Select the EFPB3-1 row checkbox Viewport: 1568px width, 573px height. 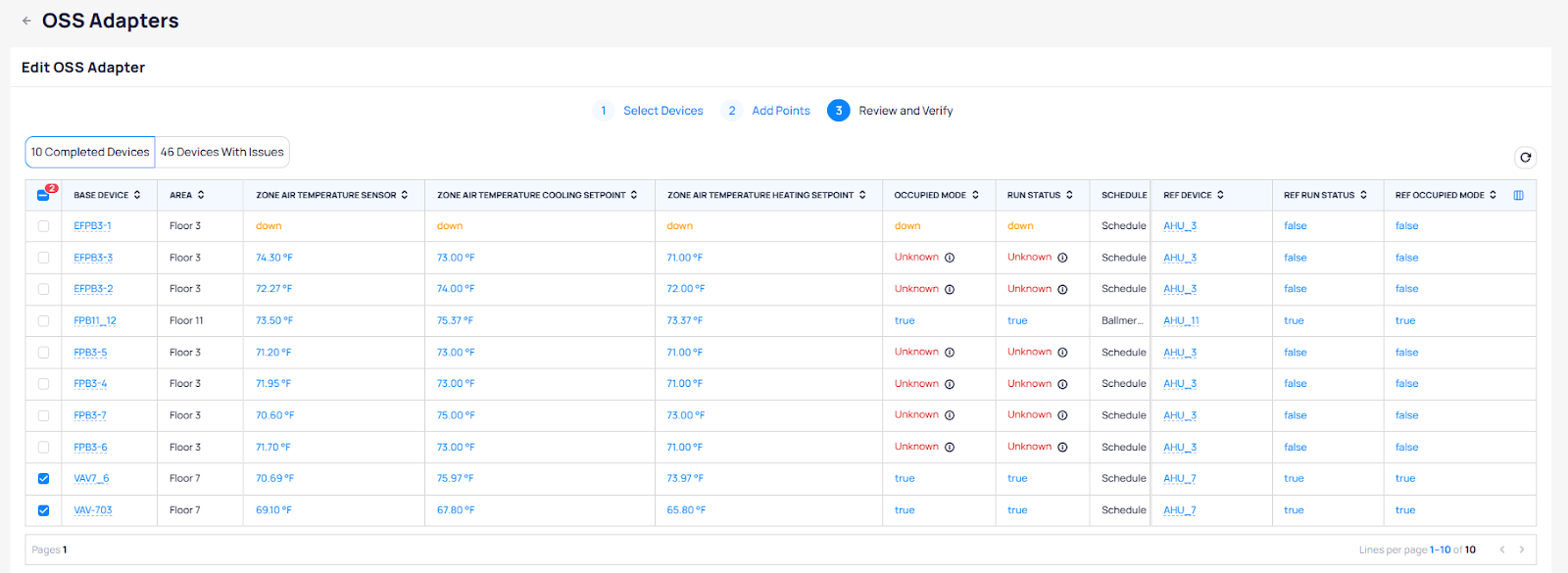tap(43, 226)
